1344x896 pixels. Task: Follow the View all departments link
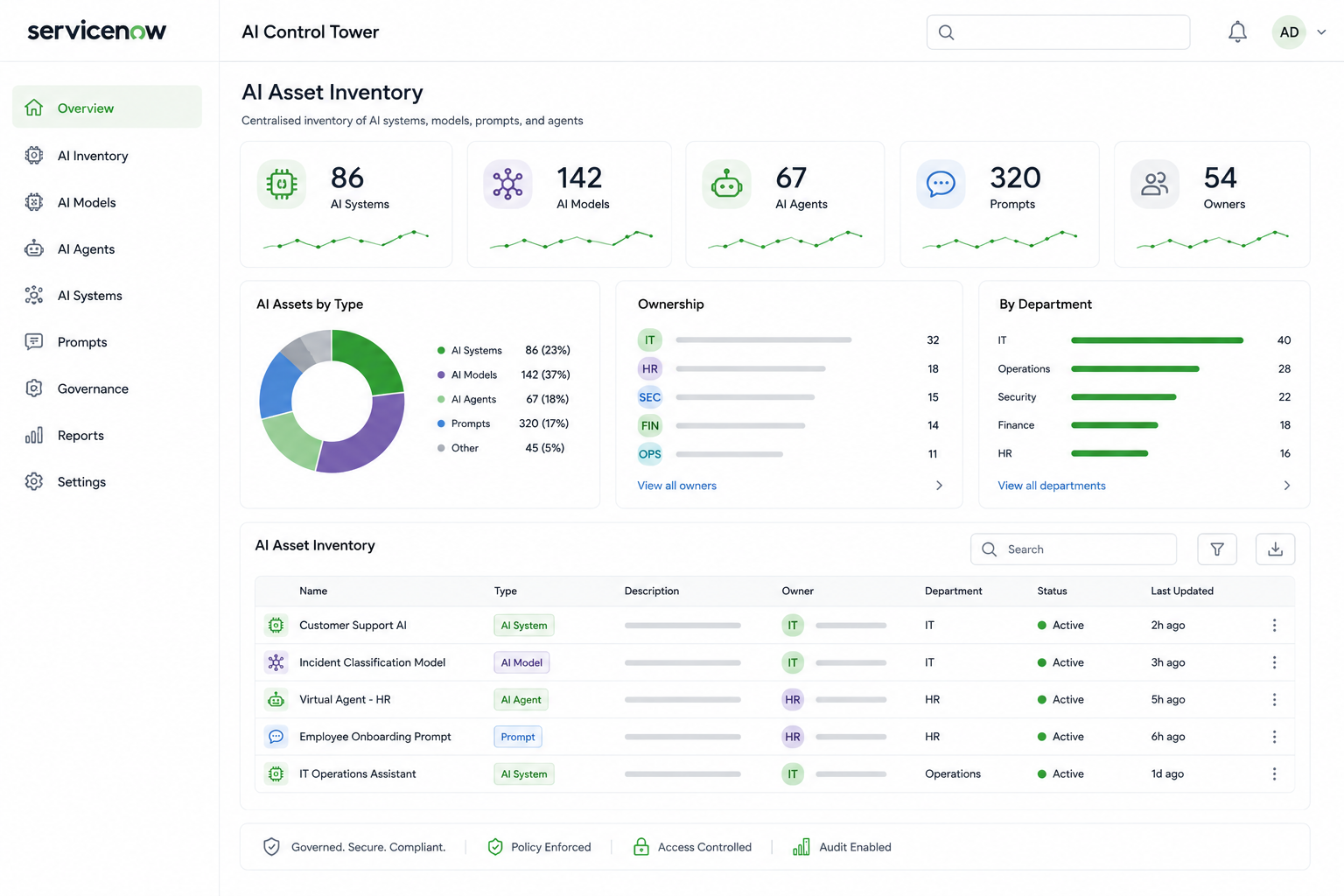click(x=1052, y=486)
